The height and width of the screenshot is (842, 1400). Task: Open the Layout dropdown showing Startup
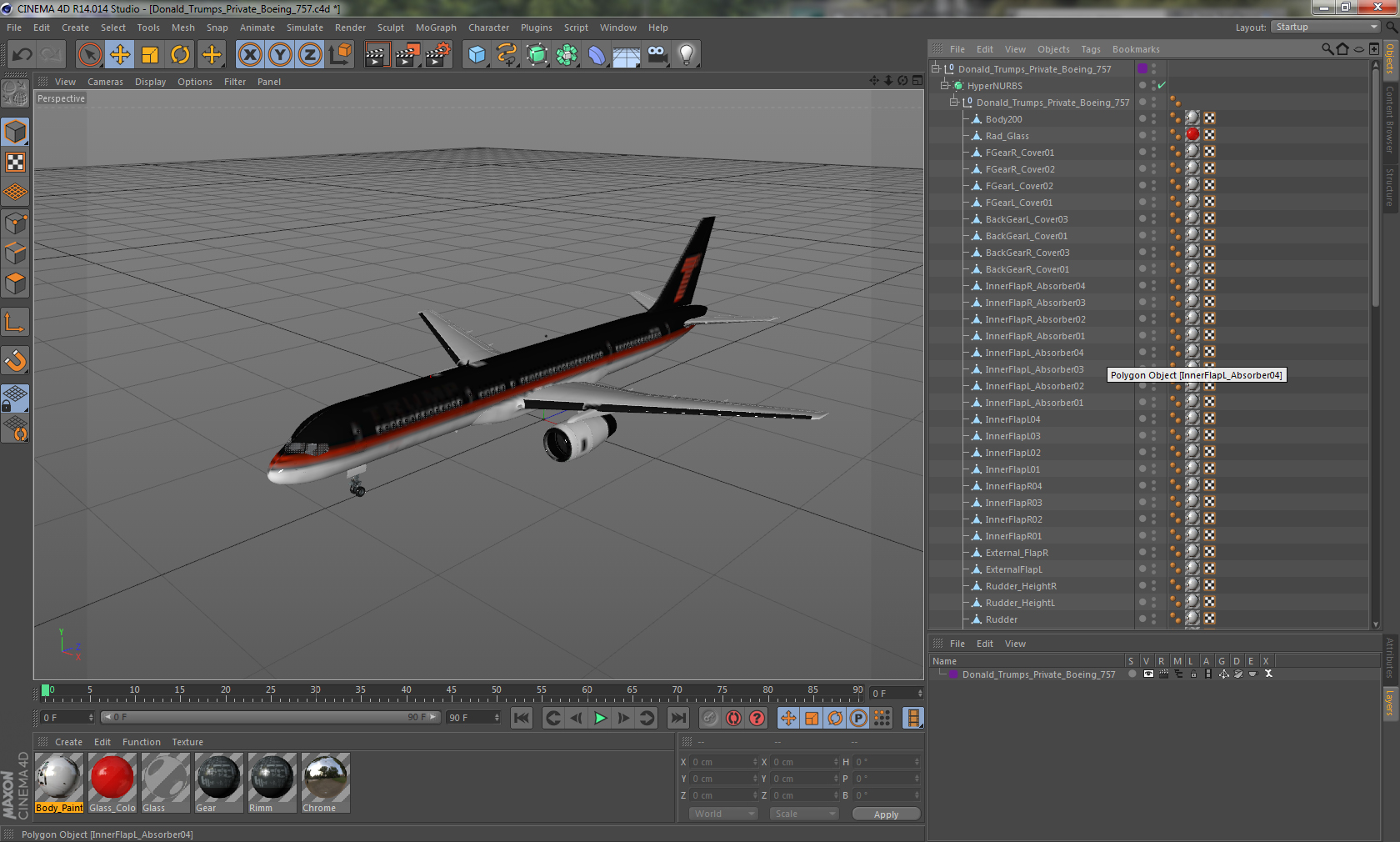[x=1326, y=28]
